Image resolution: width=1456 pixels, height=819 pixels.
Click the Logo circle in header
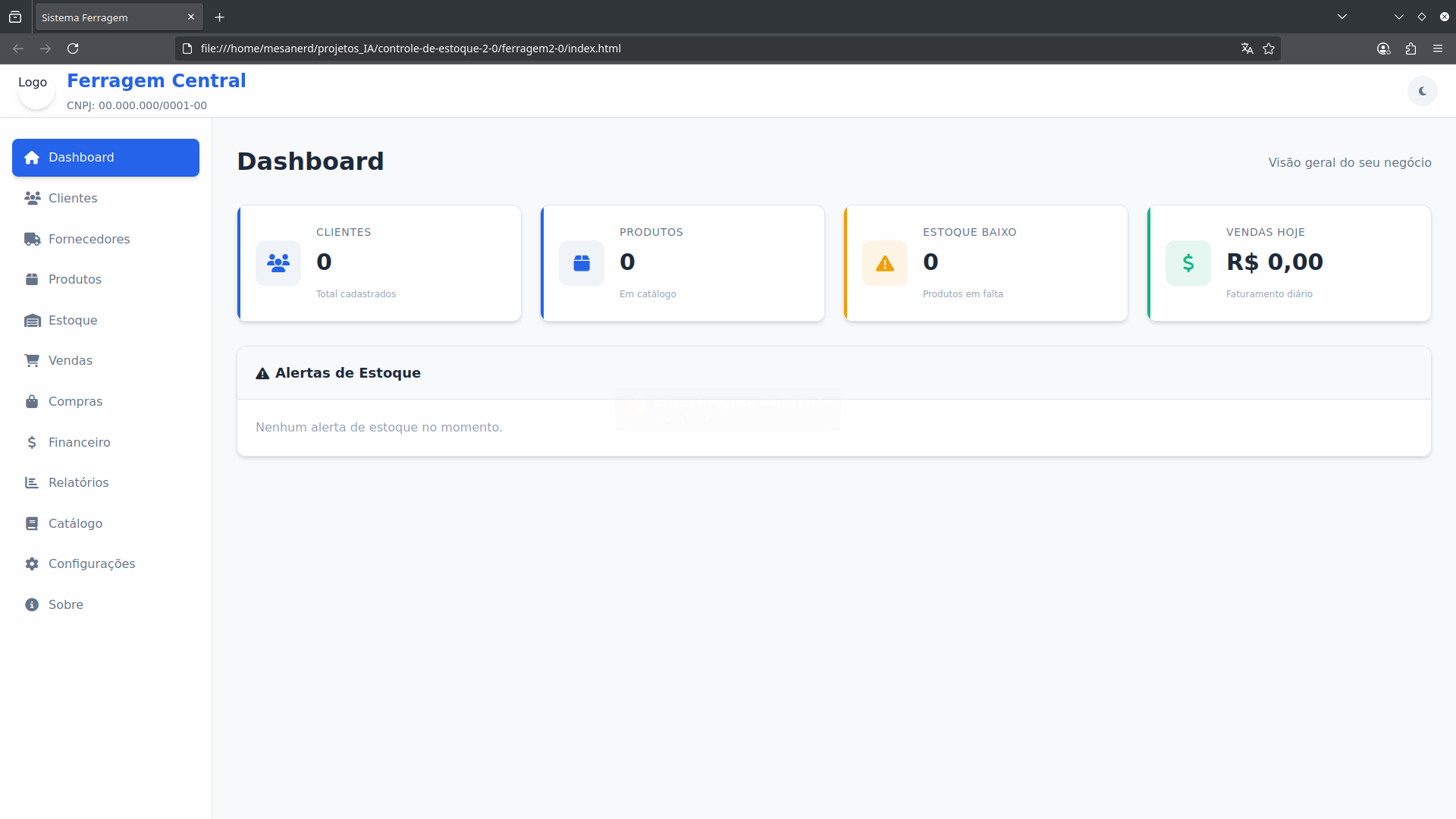36,90
